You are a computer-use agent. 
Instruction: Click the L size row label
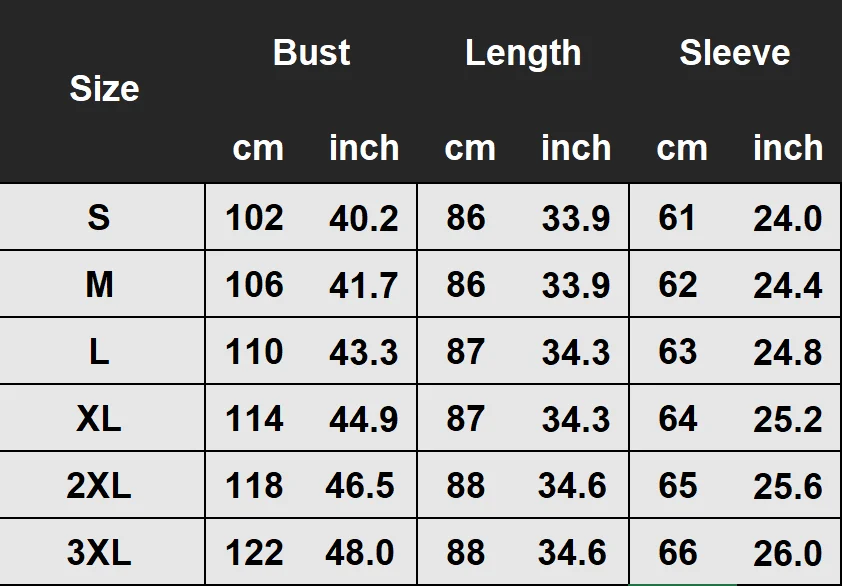click(x=99, y=352)
